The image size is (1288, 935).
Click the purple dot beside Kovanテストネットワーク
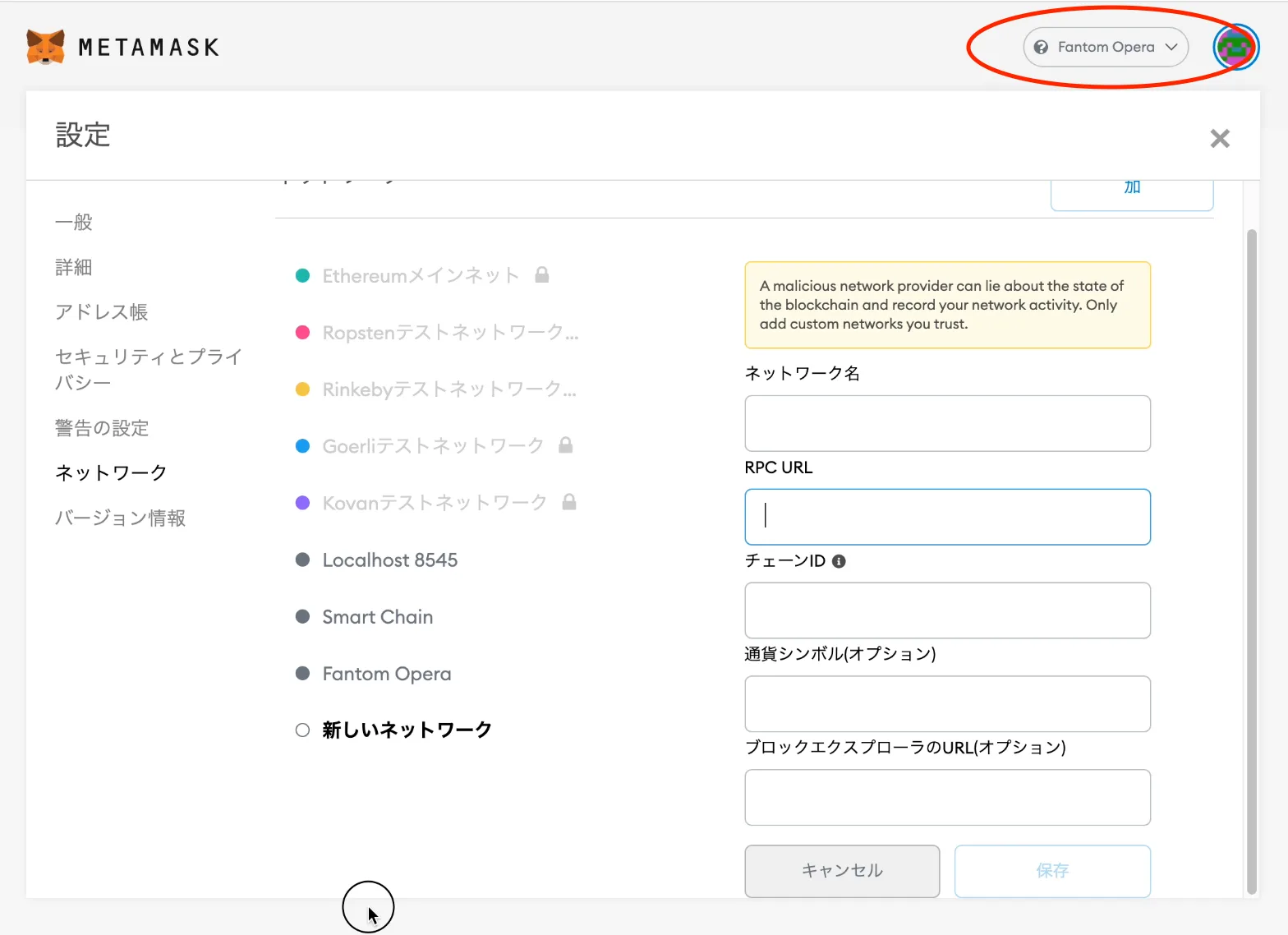coord(302,502)
